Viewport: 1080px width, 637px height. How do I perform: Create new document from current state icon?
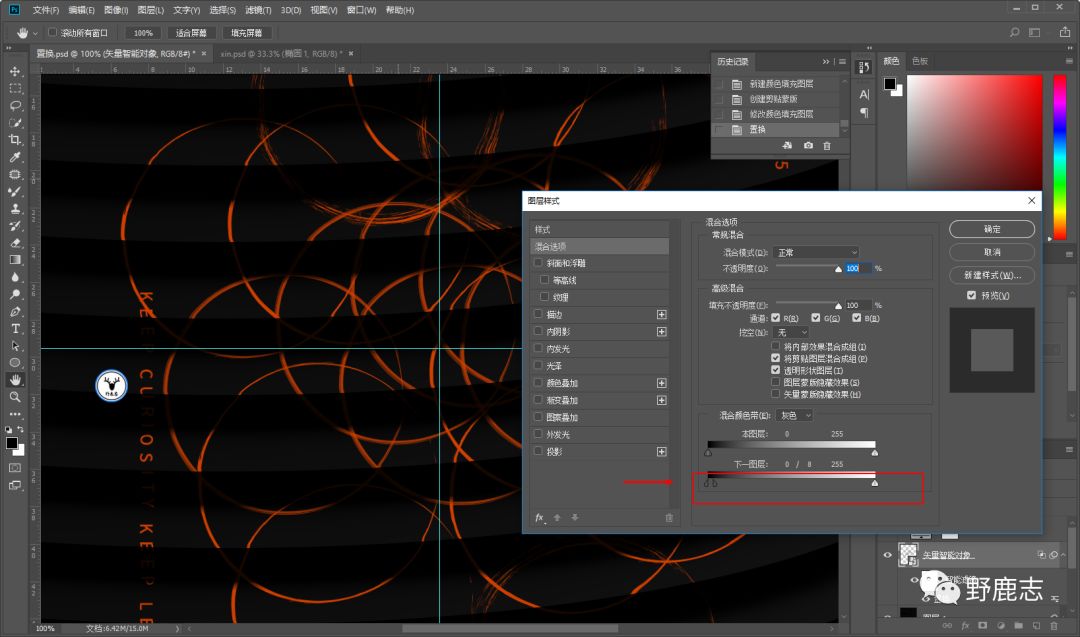click(787, 145)
